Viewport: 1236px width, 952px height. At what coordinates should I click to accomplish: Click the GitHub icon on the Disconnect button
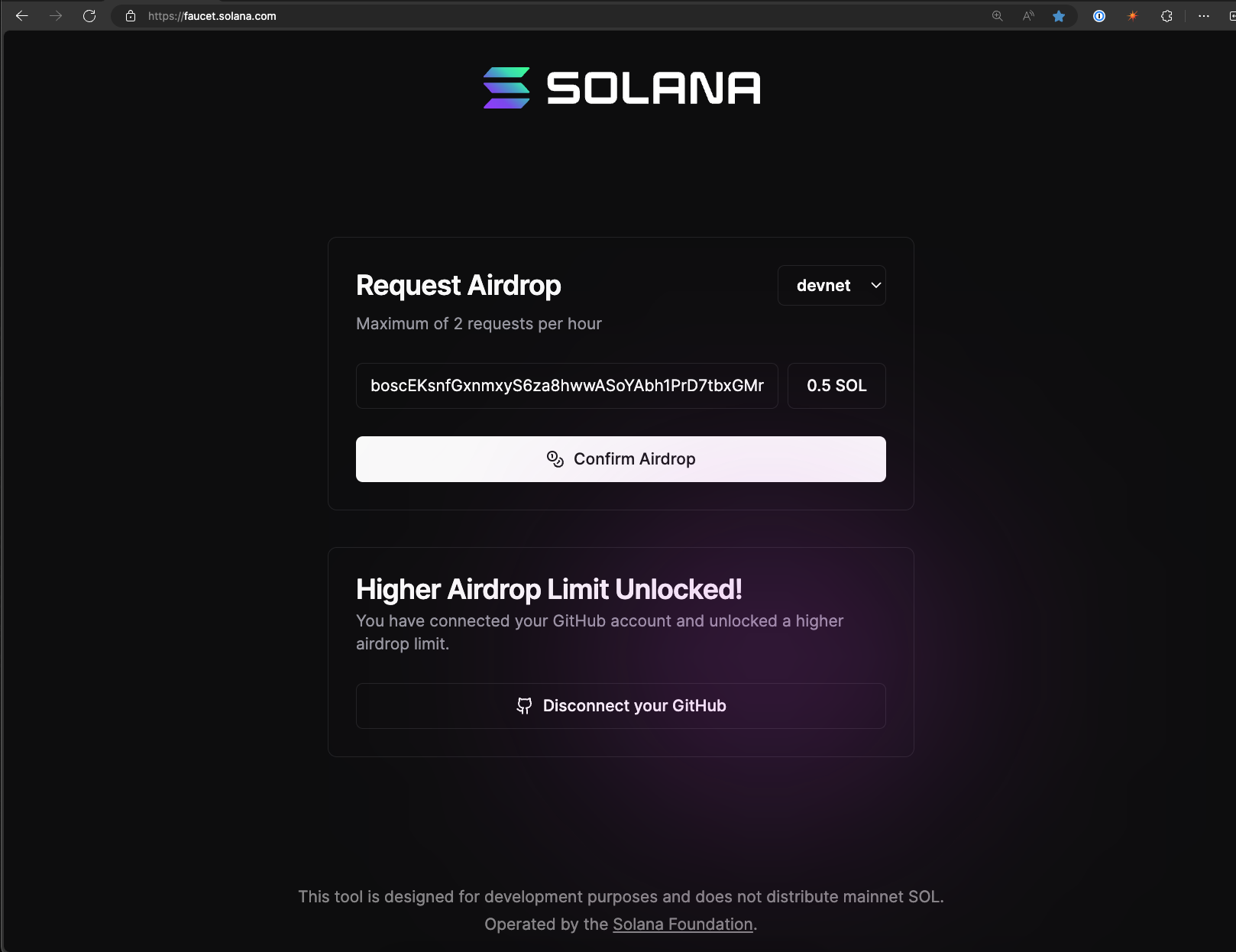tap(525, 705)
